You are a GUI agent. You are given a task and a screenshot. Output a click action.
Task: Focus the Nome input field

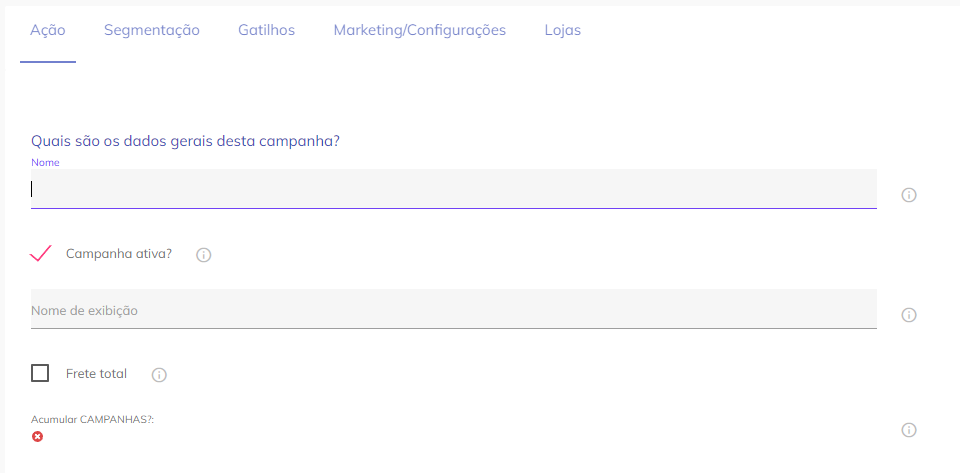[x=453, y=189]
